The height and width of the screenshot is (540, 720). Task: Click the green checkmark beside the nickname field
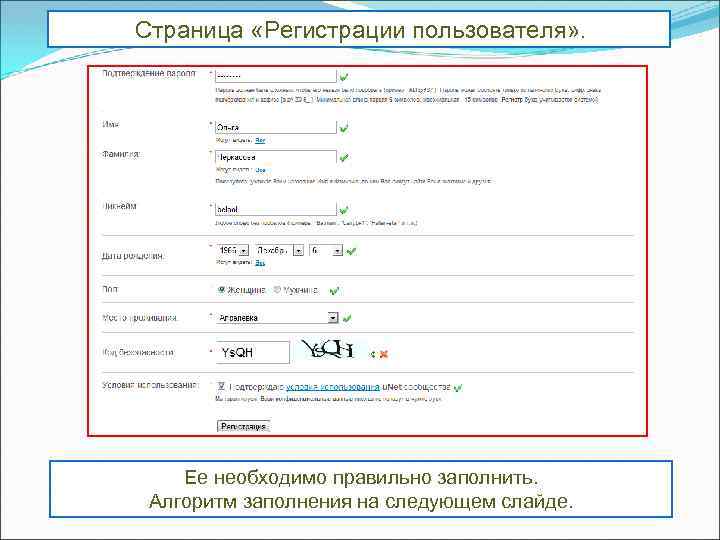point(344,210)
